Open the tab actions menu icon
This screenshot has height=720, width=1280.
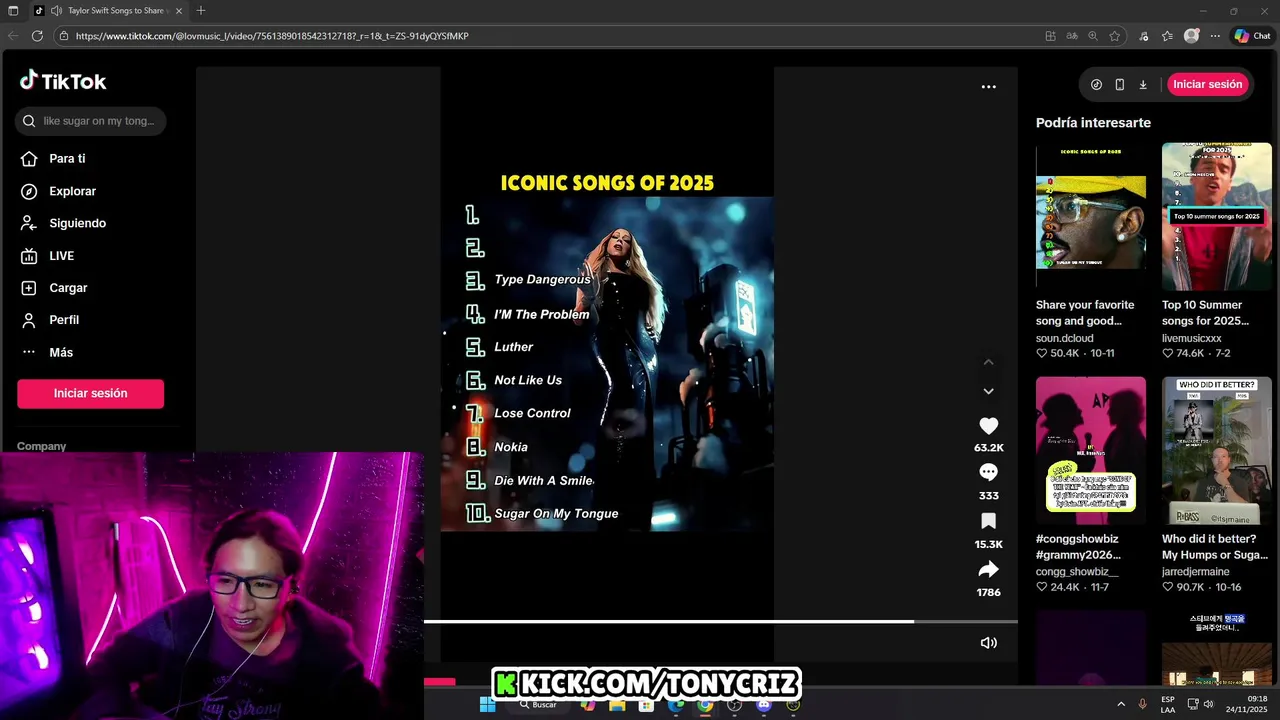tap(13, 11)
